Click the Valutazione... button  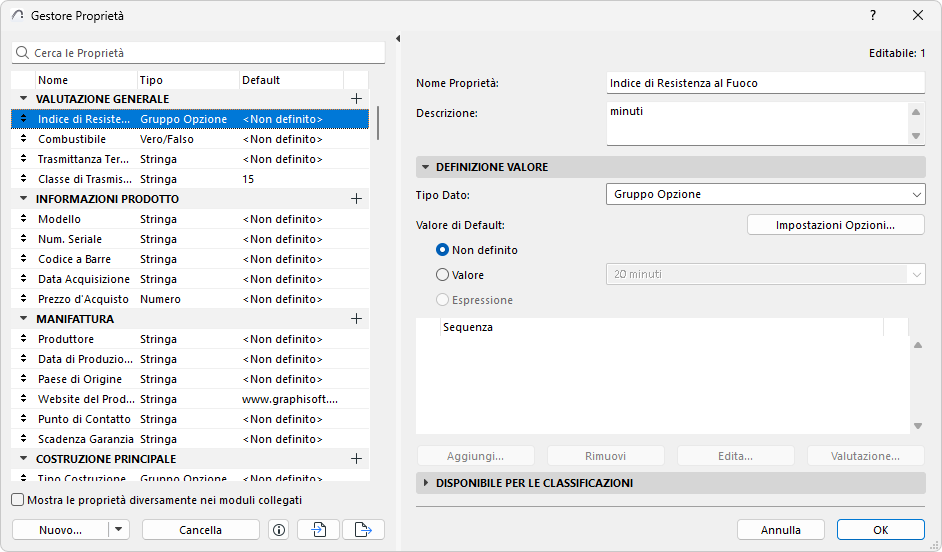pyautogui.click(x=866, y=456)
